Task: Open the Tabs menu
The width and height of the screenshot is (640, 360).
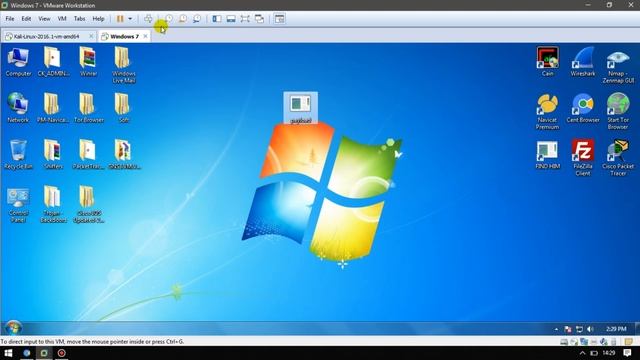Action: (x=79, y=19)
